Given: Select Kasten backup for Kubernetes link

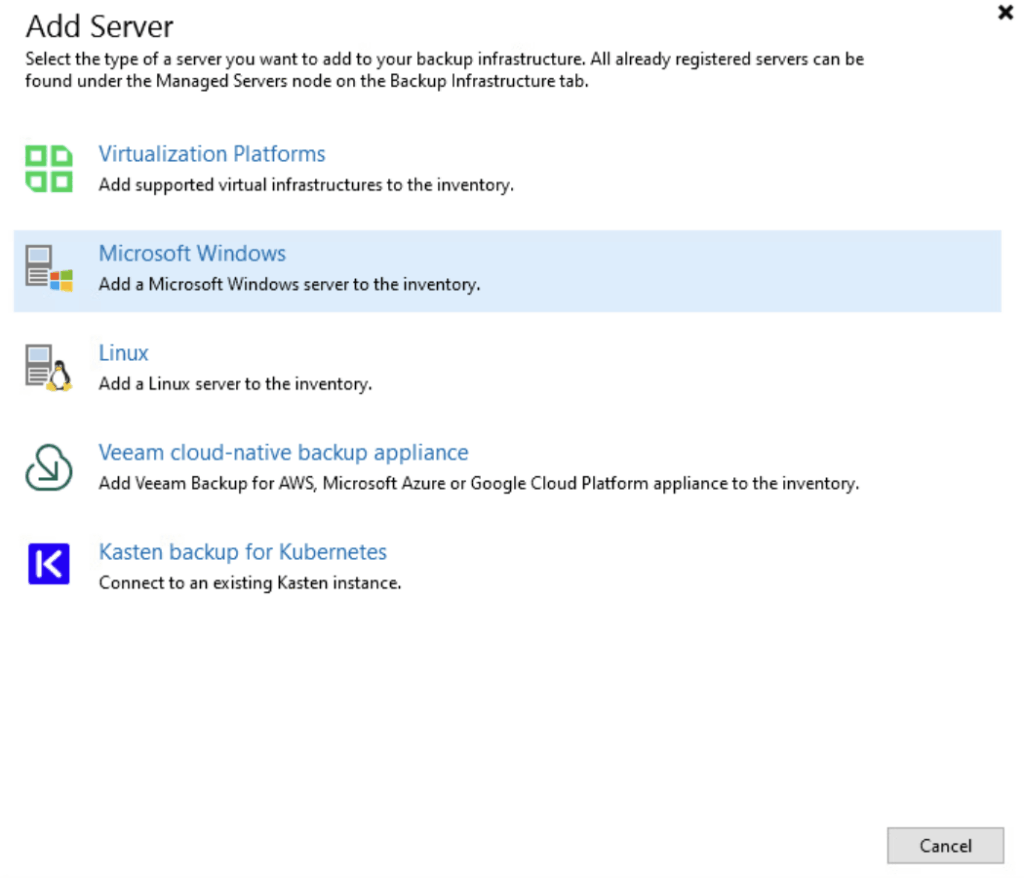Looking at the screenshot, I should click(x=242, y=552).
